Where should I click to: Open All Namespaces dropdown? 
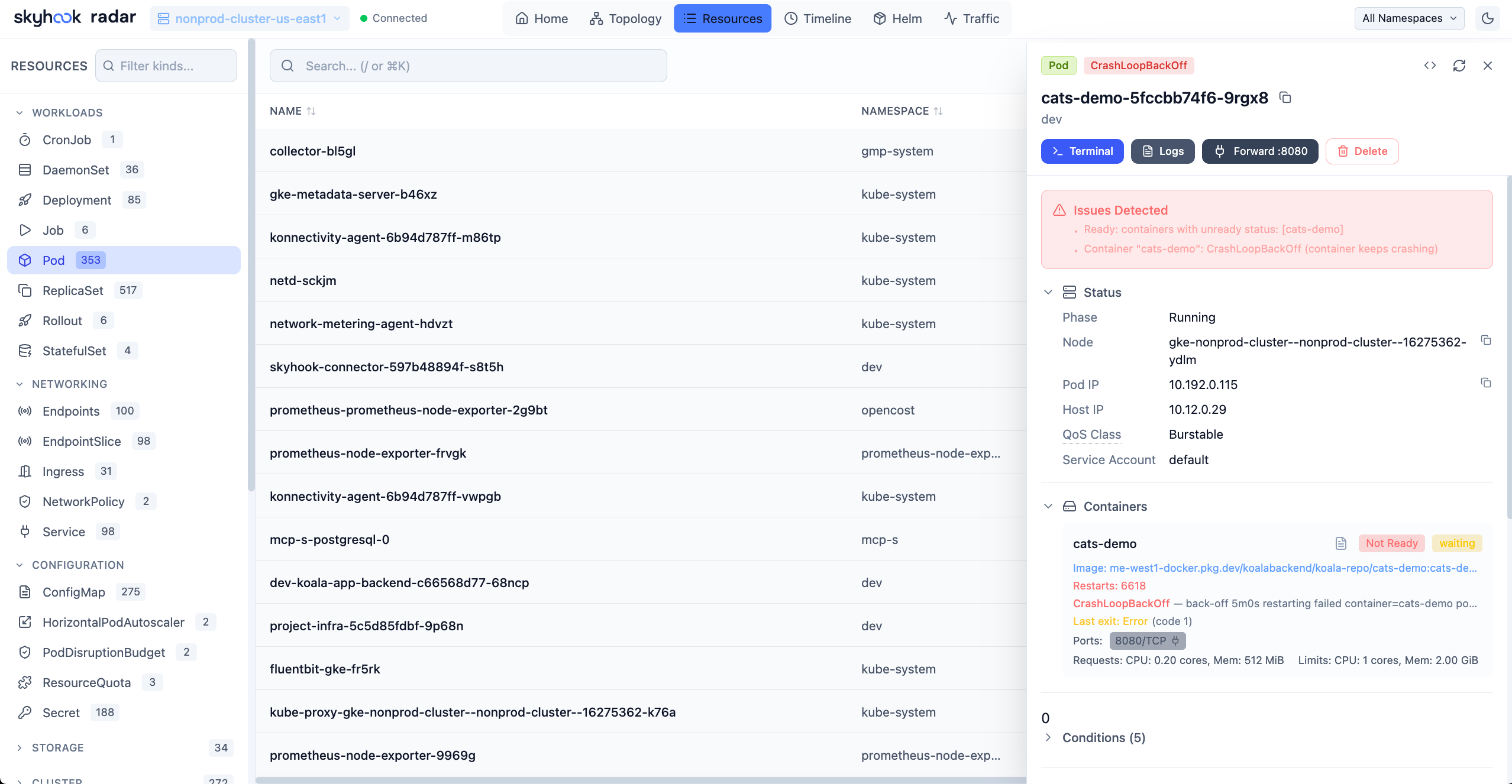1408,18
